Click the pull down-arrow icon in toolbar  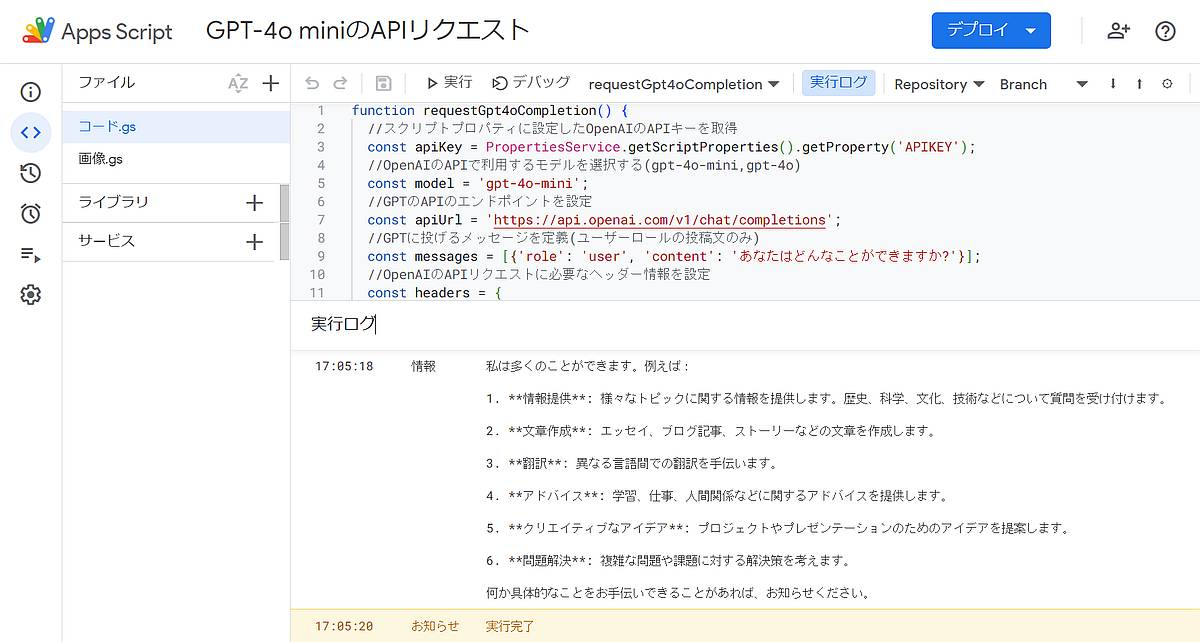coord(1113,84)
